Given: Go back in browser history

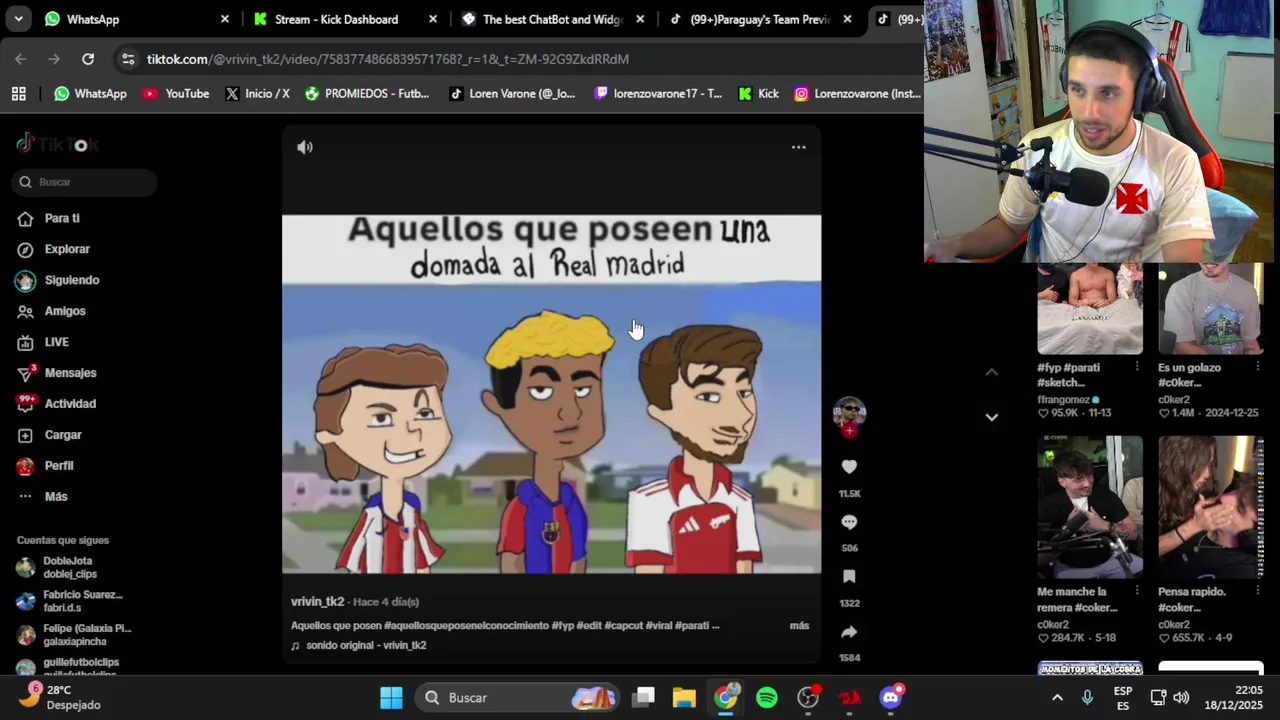Looking at the screenshot, I should (21, 59).
